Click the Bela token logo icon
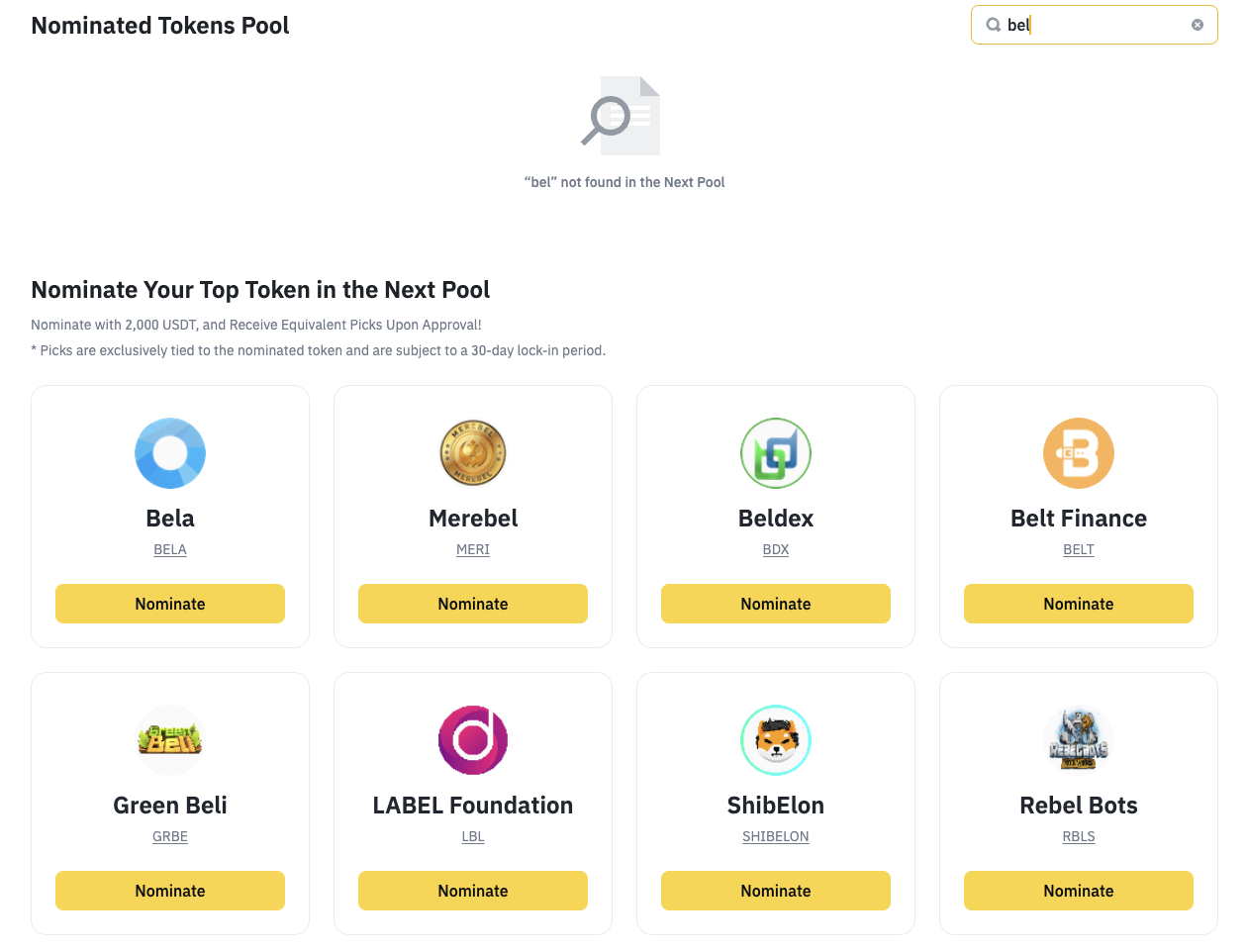1247x952 pixels. pos(170,453)
